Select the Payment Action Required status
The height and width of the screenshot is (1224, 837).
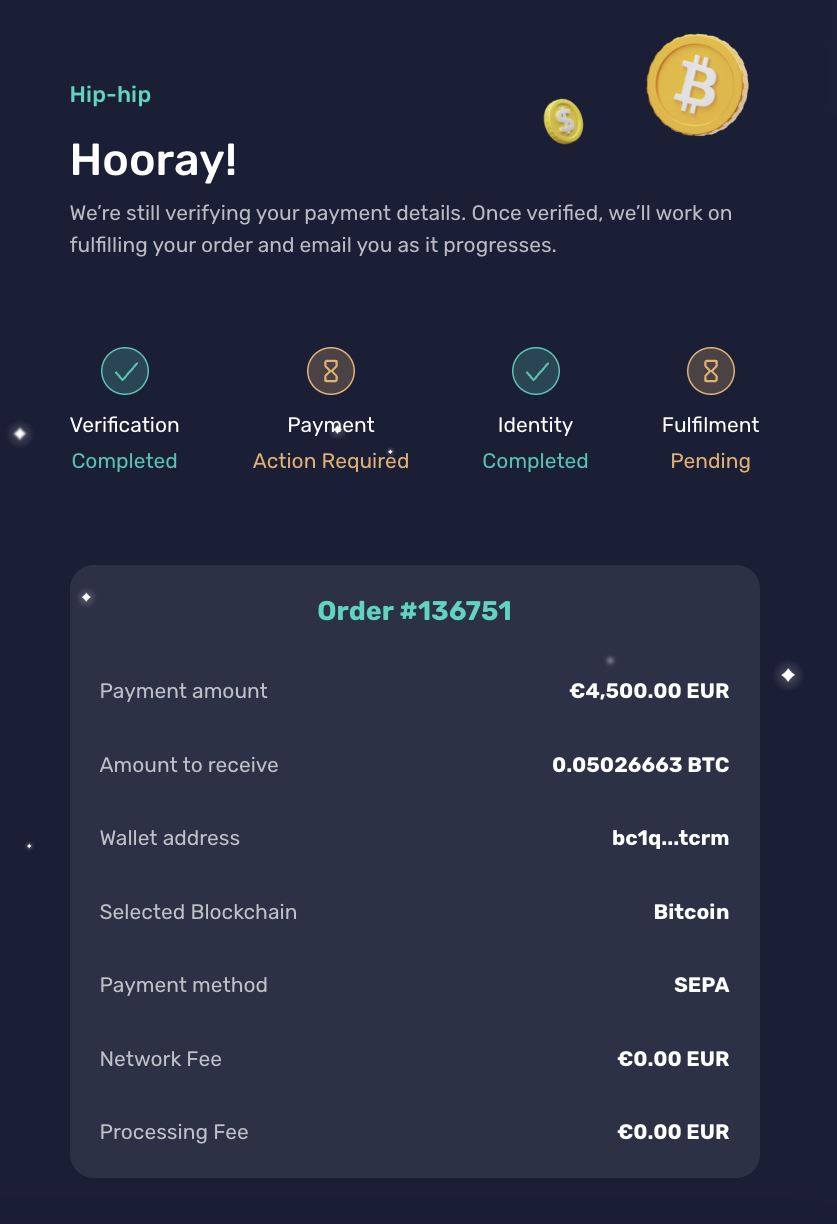[331, 461]
